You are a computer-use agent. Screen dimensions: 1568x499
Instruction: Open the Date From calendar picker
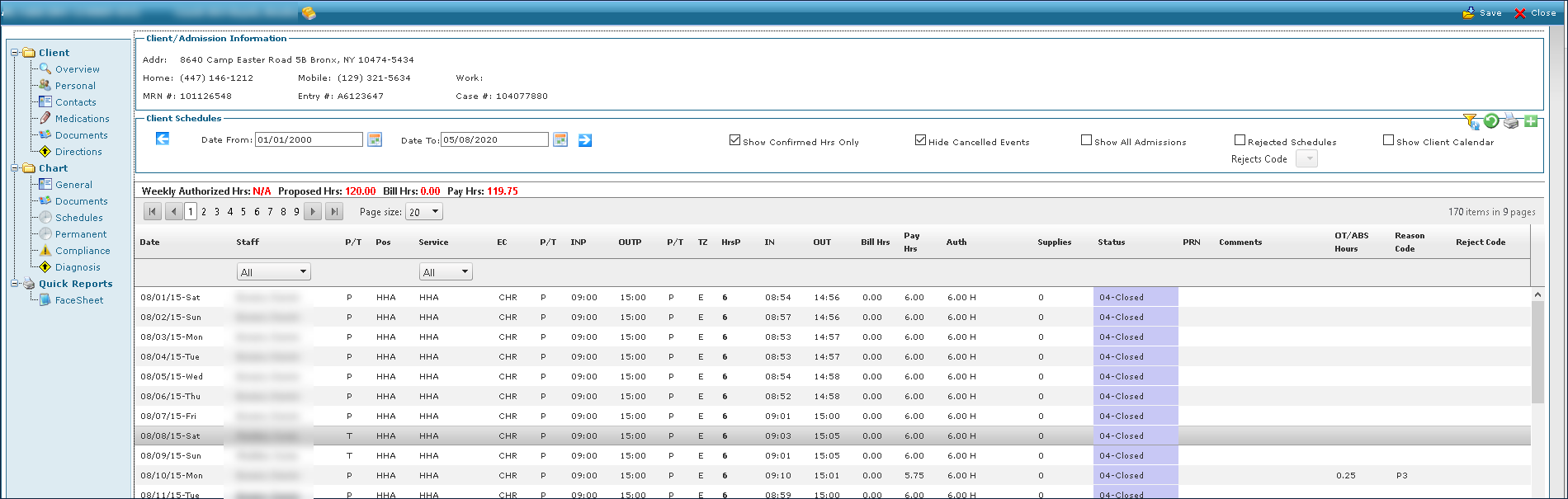pos(375,140)
